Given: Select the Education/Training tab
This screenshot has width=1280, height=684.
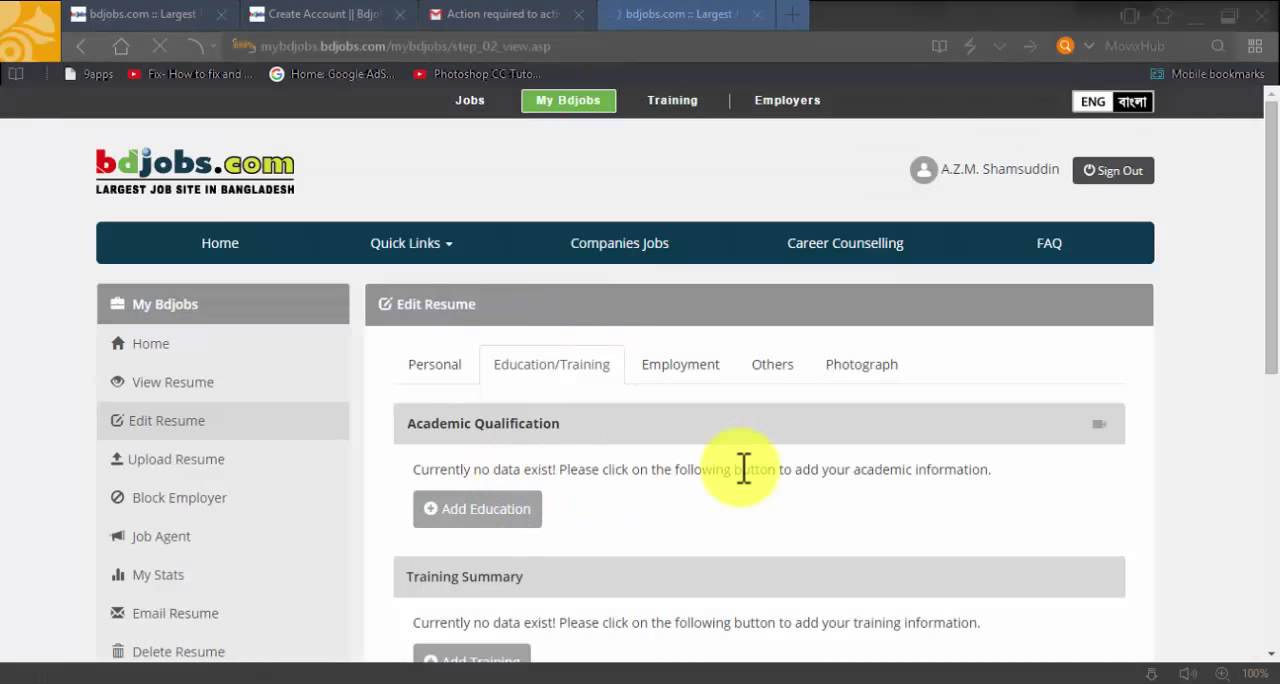Looking at the screenshot, I should 552,365.
